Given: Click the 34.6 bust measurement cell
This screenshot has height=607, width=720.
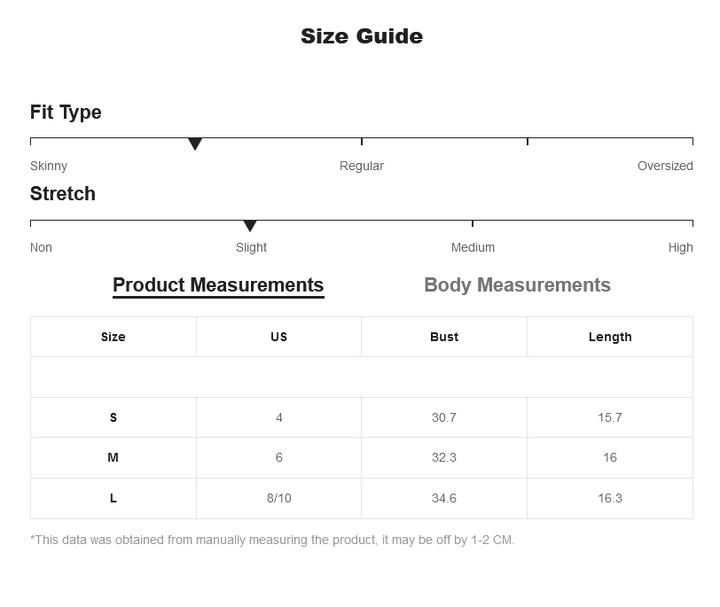Looking at the screenshot, I should 444,498.
